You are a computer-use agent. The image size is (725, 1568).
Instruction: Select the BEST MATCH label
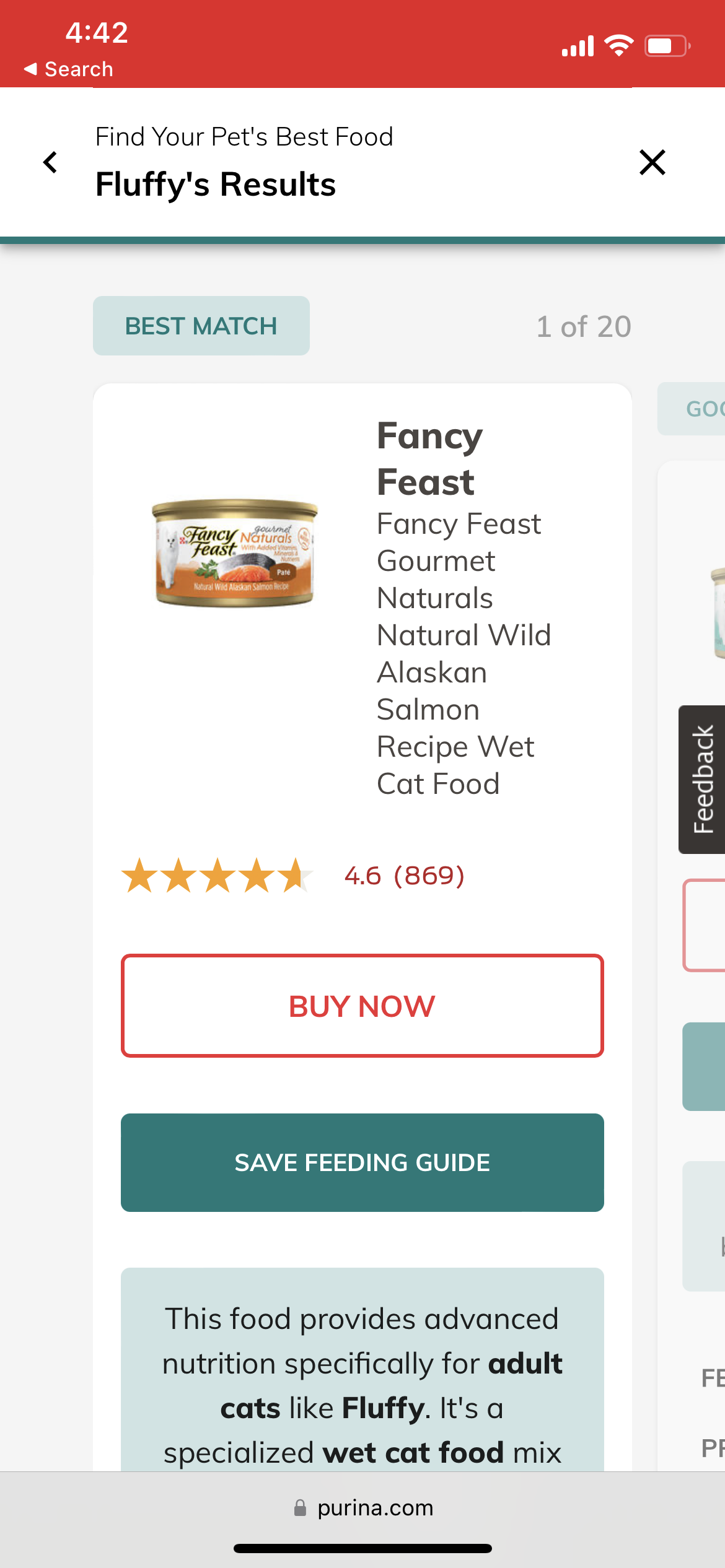pyautogui.click(x=201, y=326)
